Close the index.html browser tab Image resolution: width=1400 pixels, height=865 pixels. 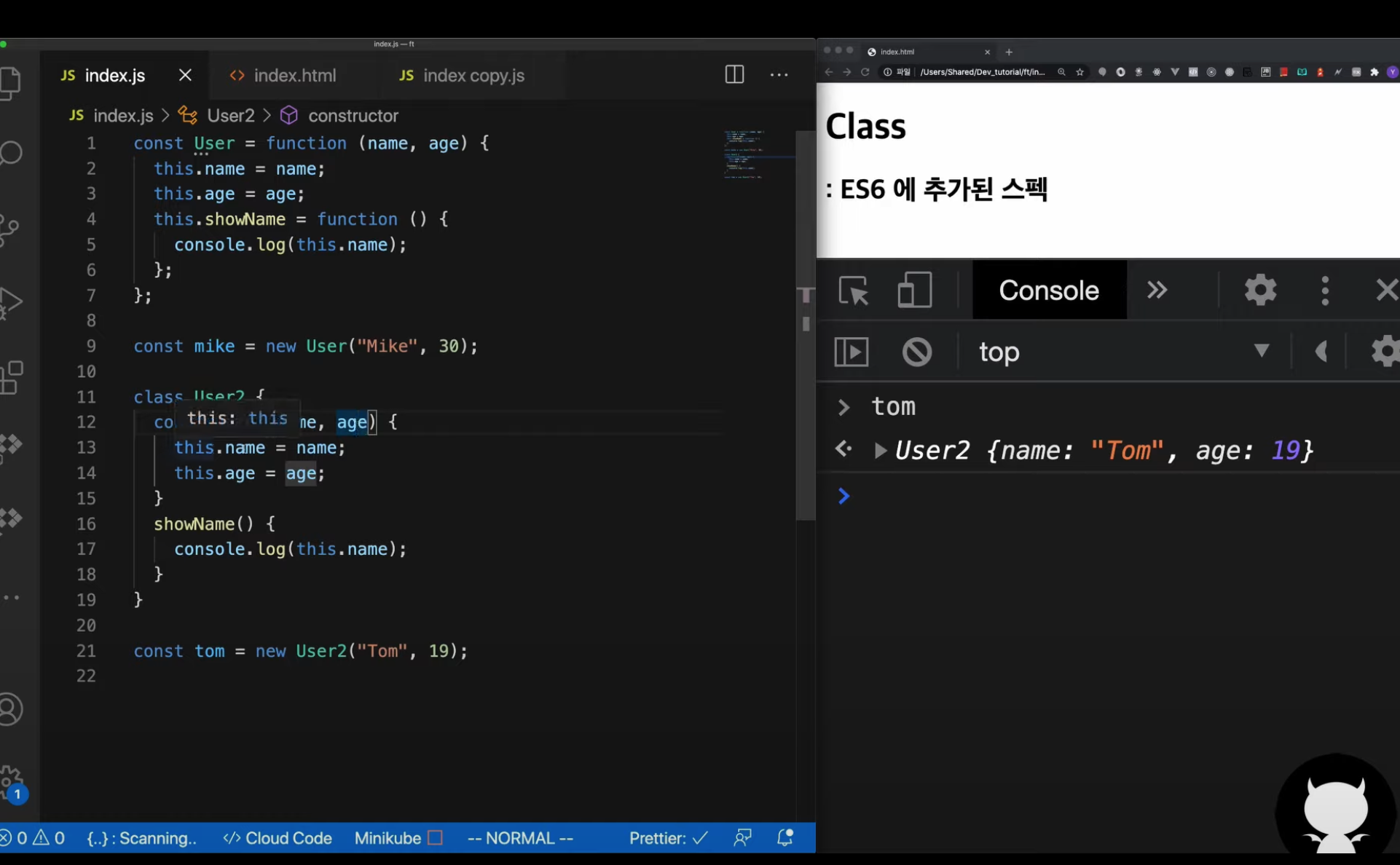988,52
